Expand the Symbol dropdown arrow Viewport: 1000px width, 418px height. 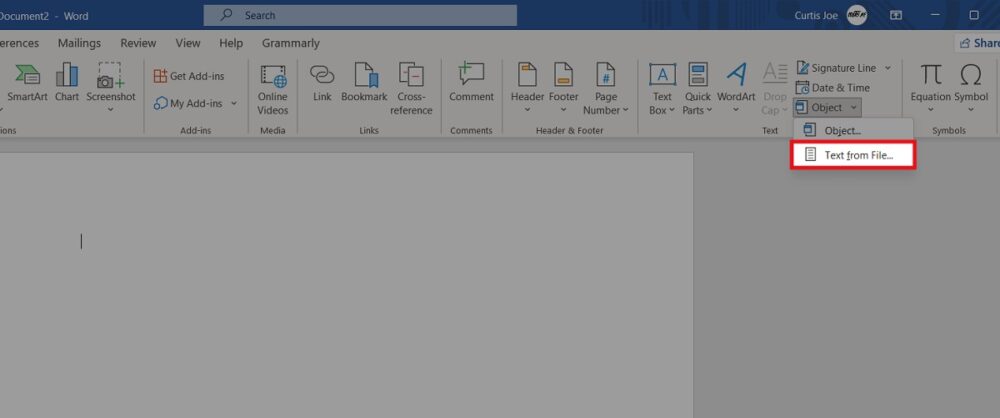click(971, 110)
